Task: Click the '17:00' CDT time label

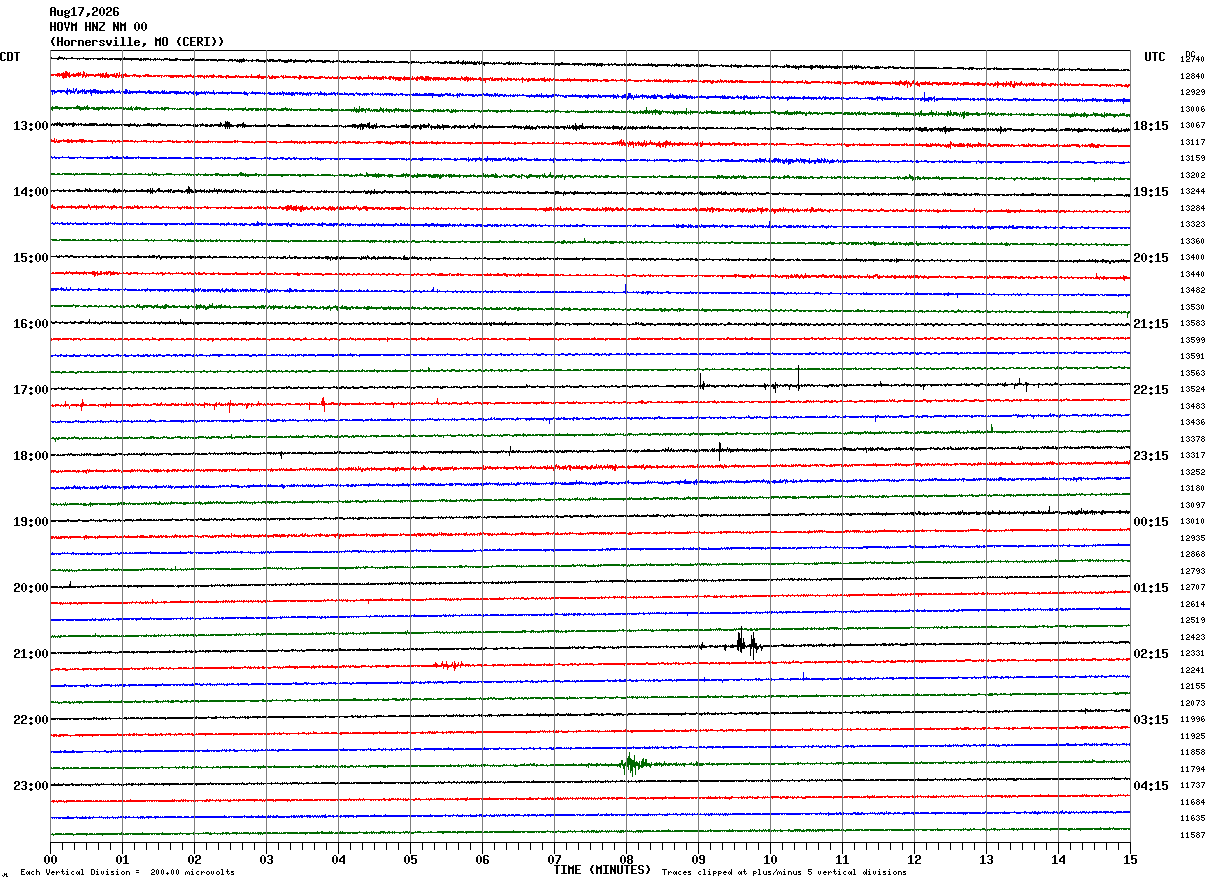Action: (x=31, y=390)
